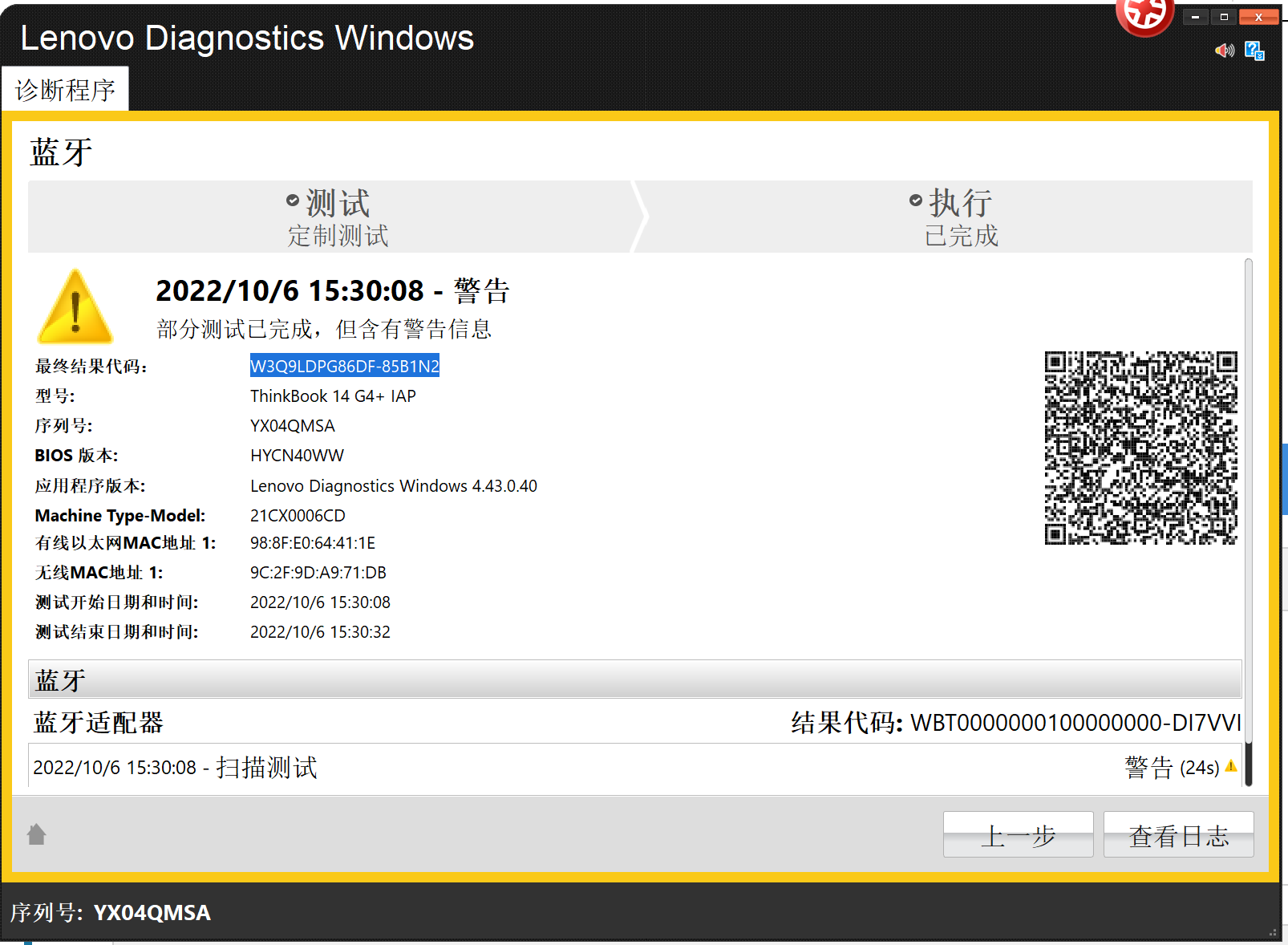Click the speaker sound icon
This screenshot has width=1288, height=945.
tap(1224, 51)
